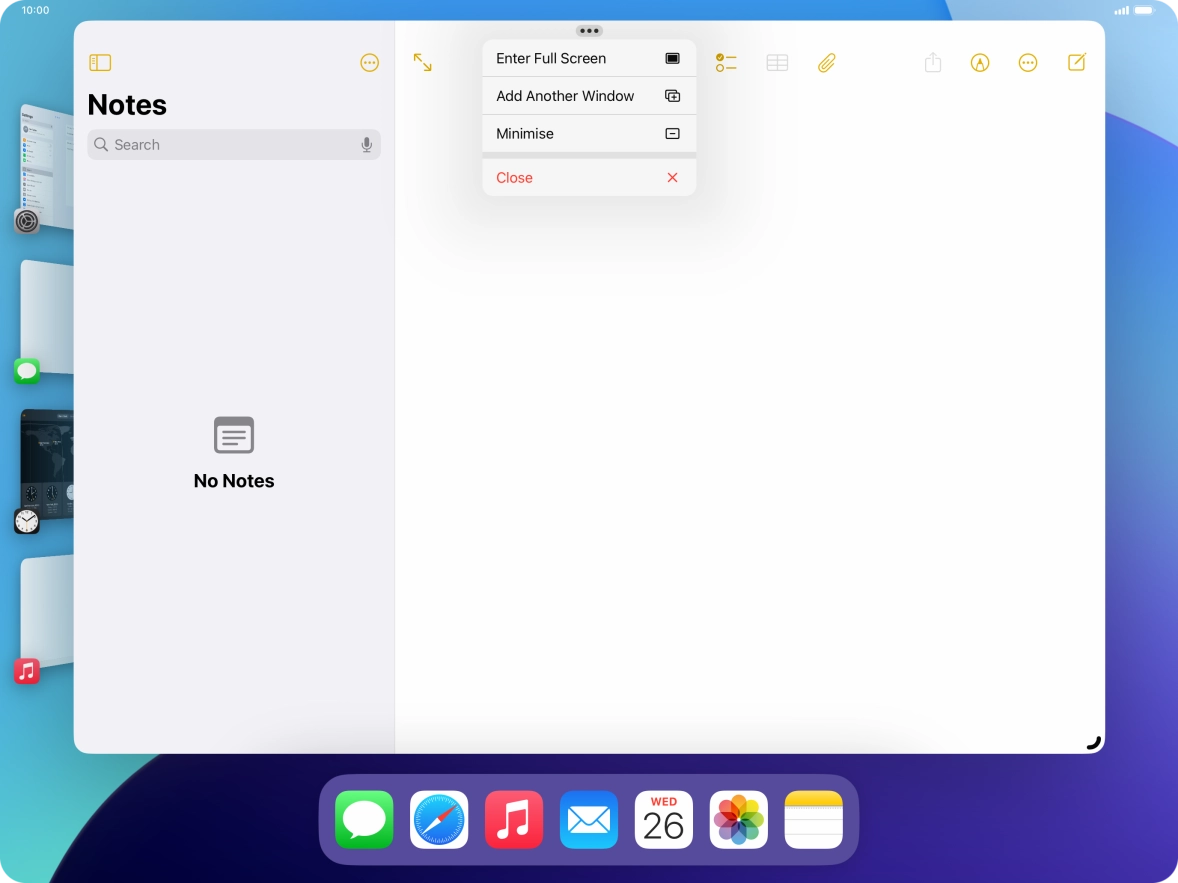Open the more options menu in the sidebar
The width and height of the screenshot is (1178, 883).
(x=369, y=62)
